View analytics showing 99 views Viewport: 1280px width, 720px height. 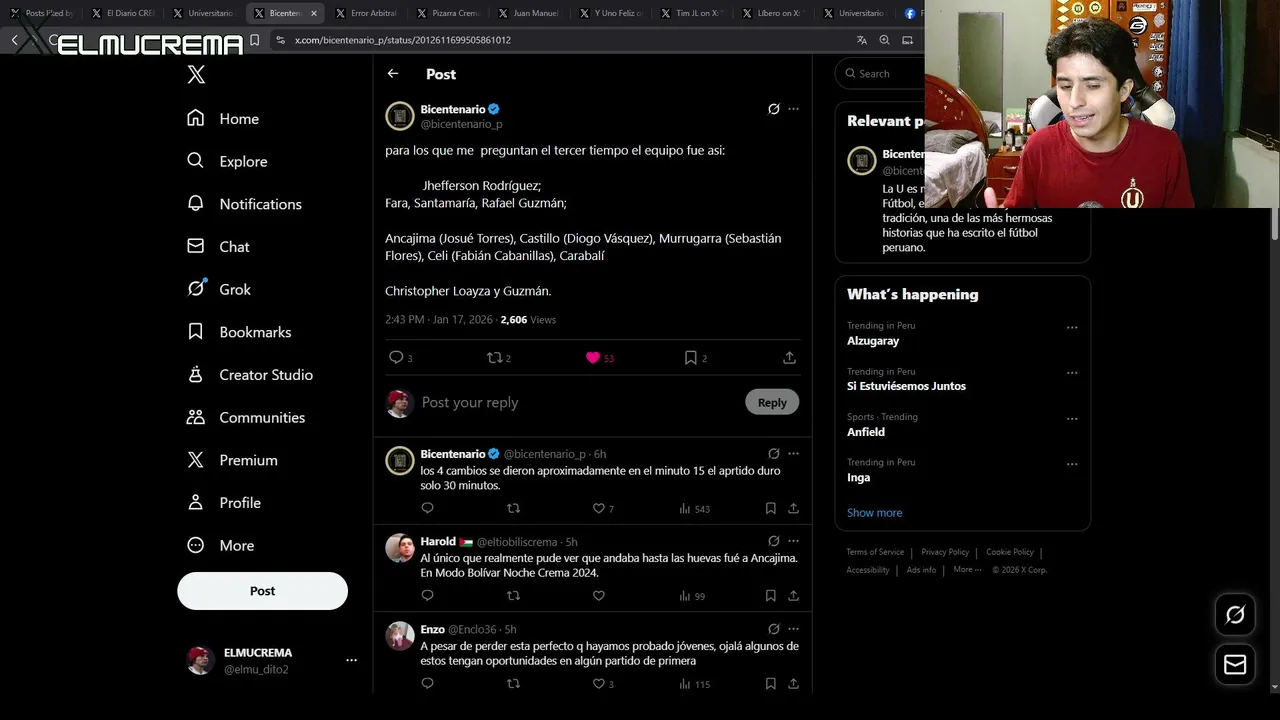pos(692,596)
